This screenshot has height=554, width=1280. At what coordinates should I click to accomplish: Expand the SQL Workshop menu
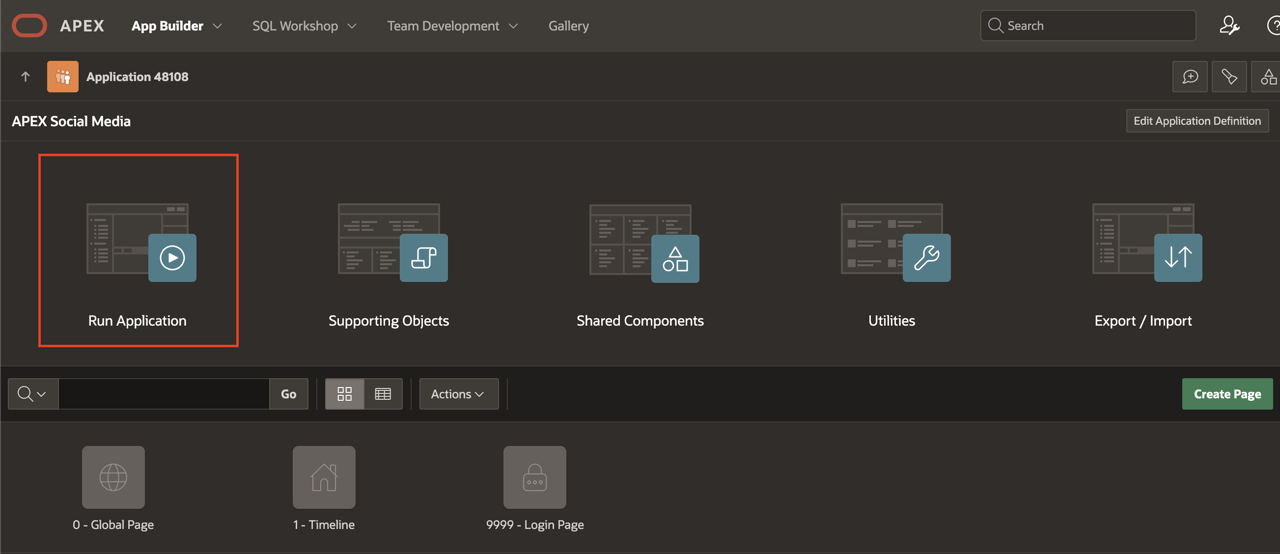(x=304, y=26)
